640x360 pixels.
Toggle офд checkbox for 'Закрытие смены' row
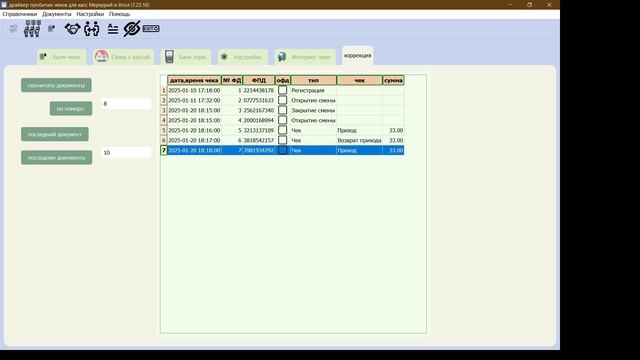pos(282,110)
